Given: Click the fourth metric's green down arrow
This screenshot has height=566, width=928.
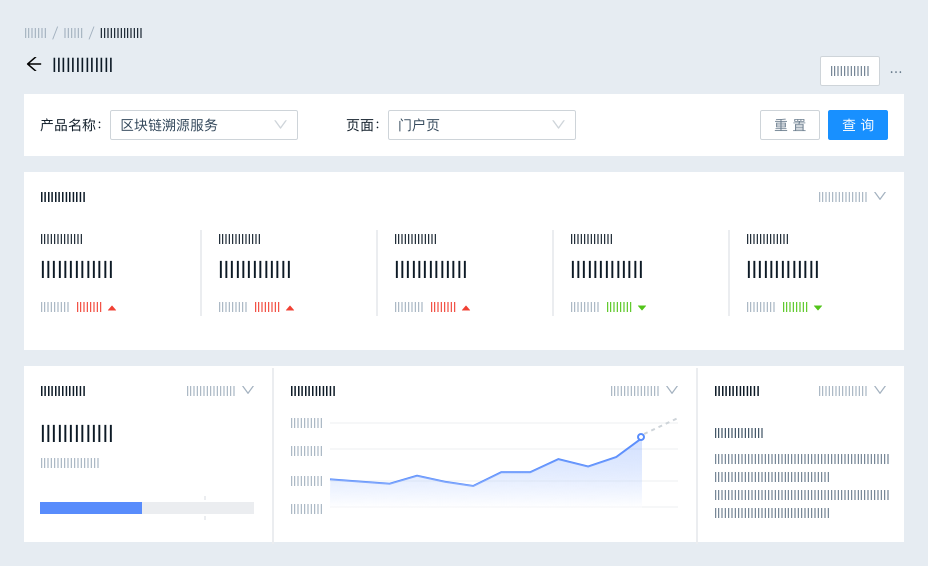Looking at the screenshot, I should tap(642, 308).
